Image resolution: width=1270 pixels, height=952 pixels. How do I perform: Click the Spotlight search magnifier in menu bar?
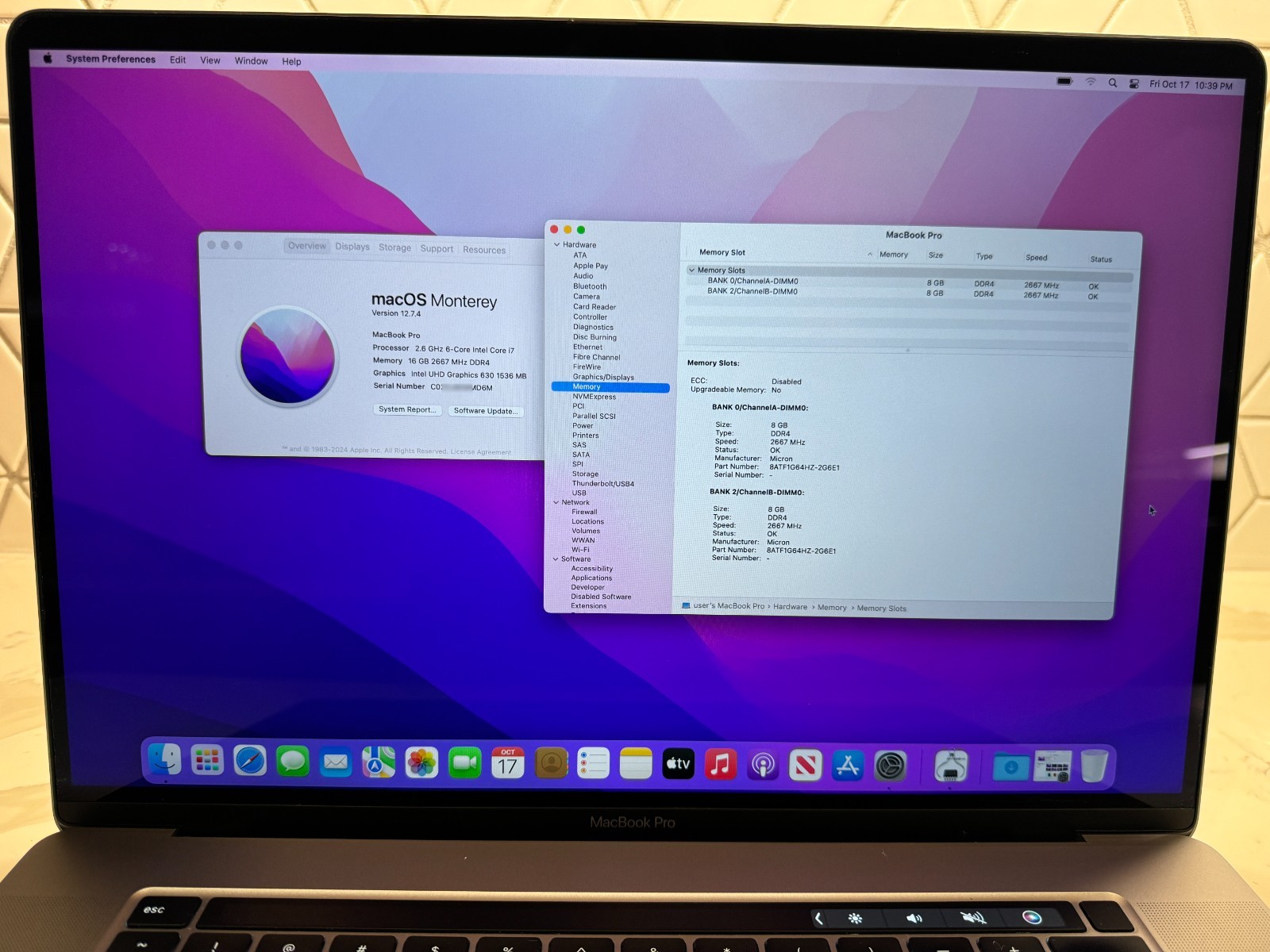[x=1113, y=83]
